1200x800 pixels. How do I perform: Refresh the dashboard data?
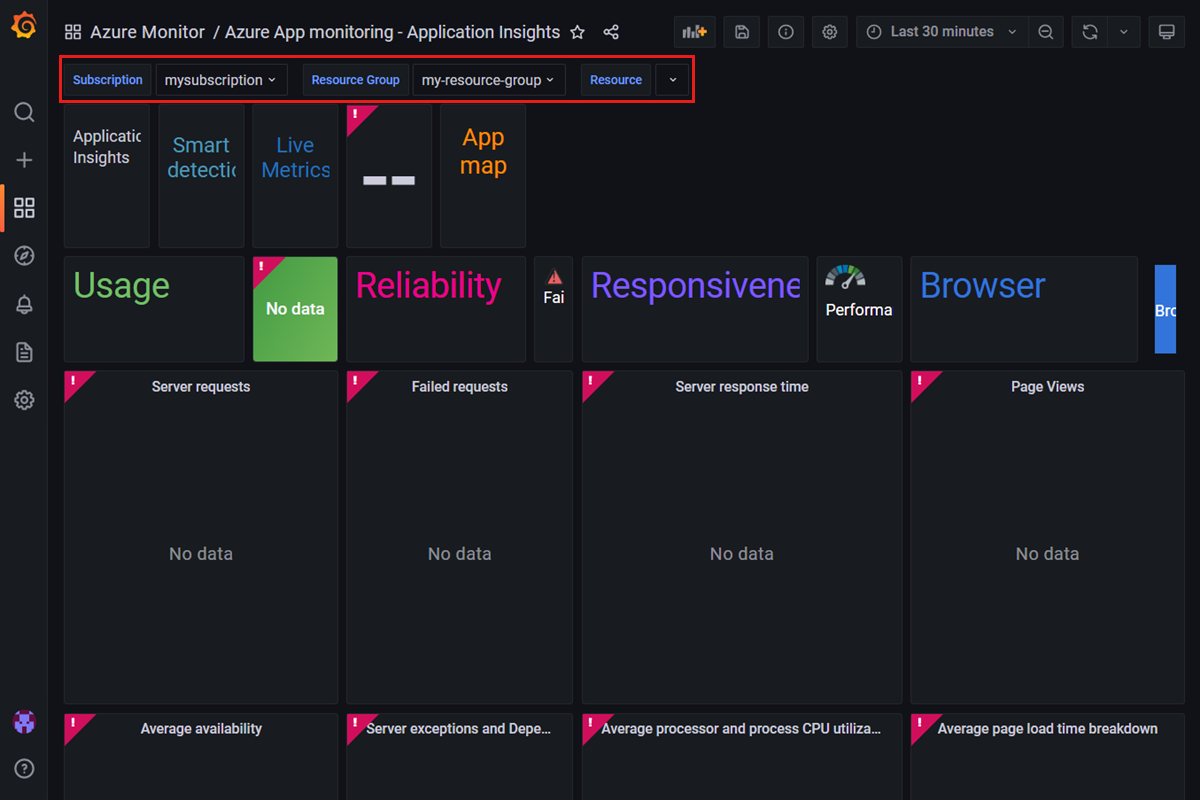click(x=1089, y=31)
